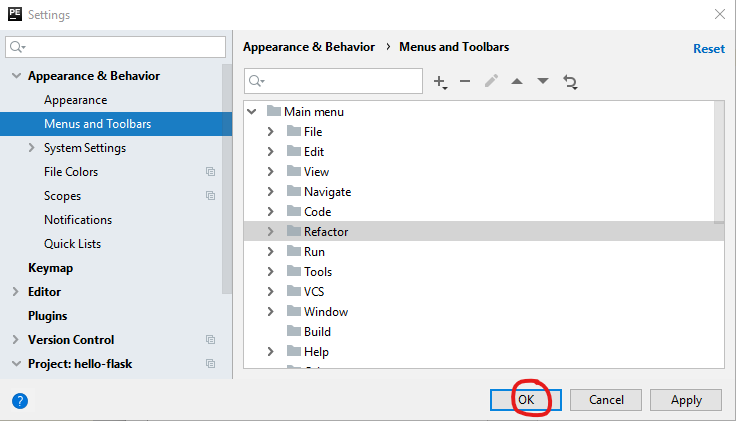Screen dimensions: 736x421
Task: Open File Colors settings page
Action: click(x=71, y=172)
